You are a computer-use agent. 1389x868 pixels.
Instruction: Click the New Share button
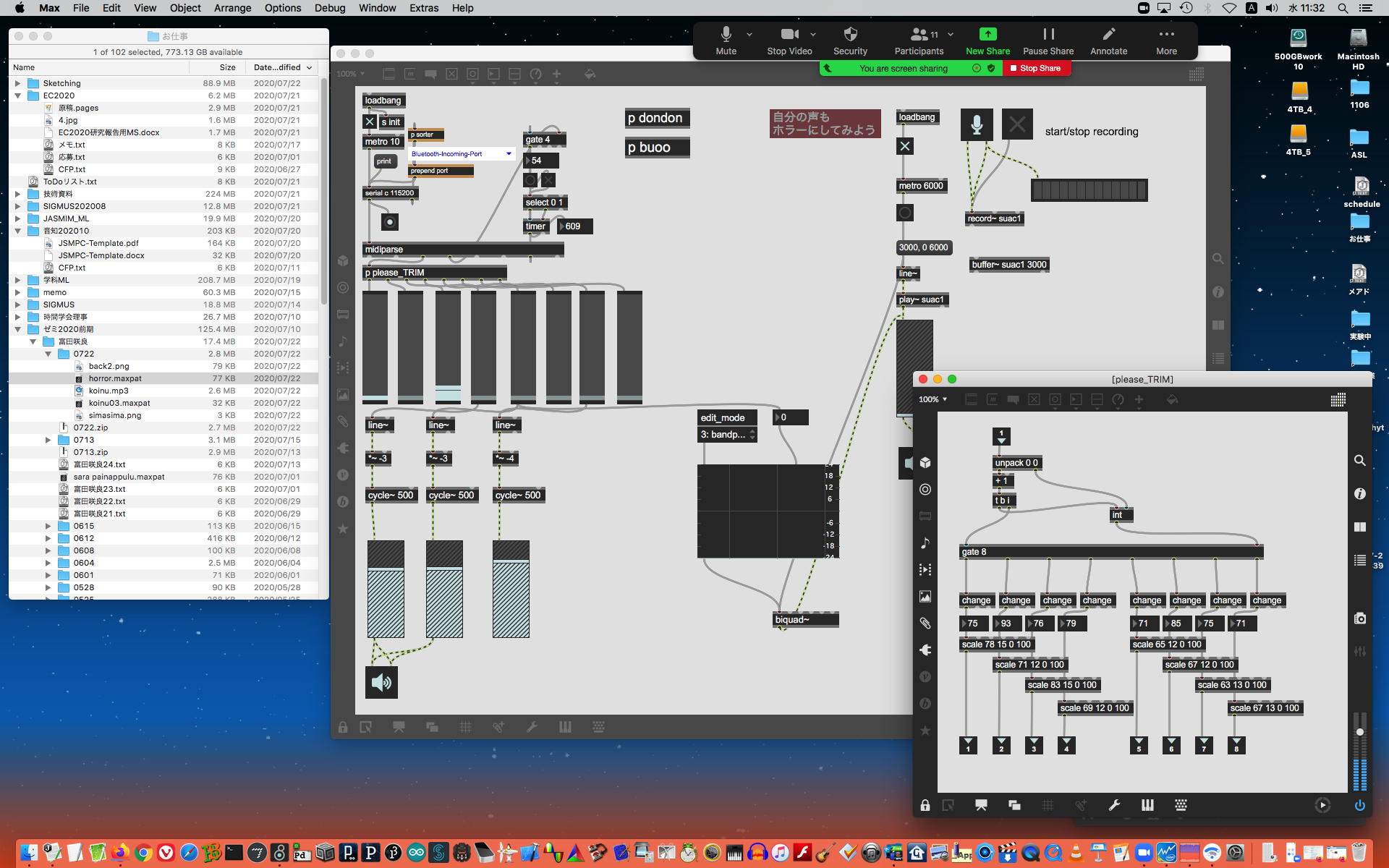(x=987, y=41)
